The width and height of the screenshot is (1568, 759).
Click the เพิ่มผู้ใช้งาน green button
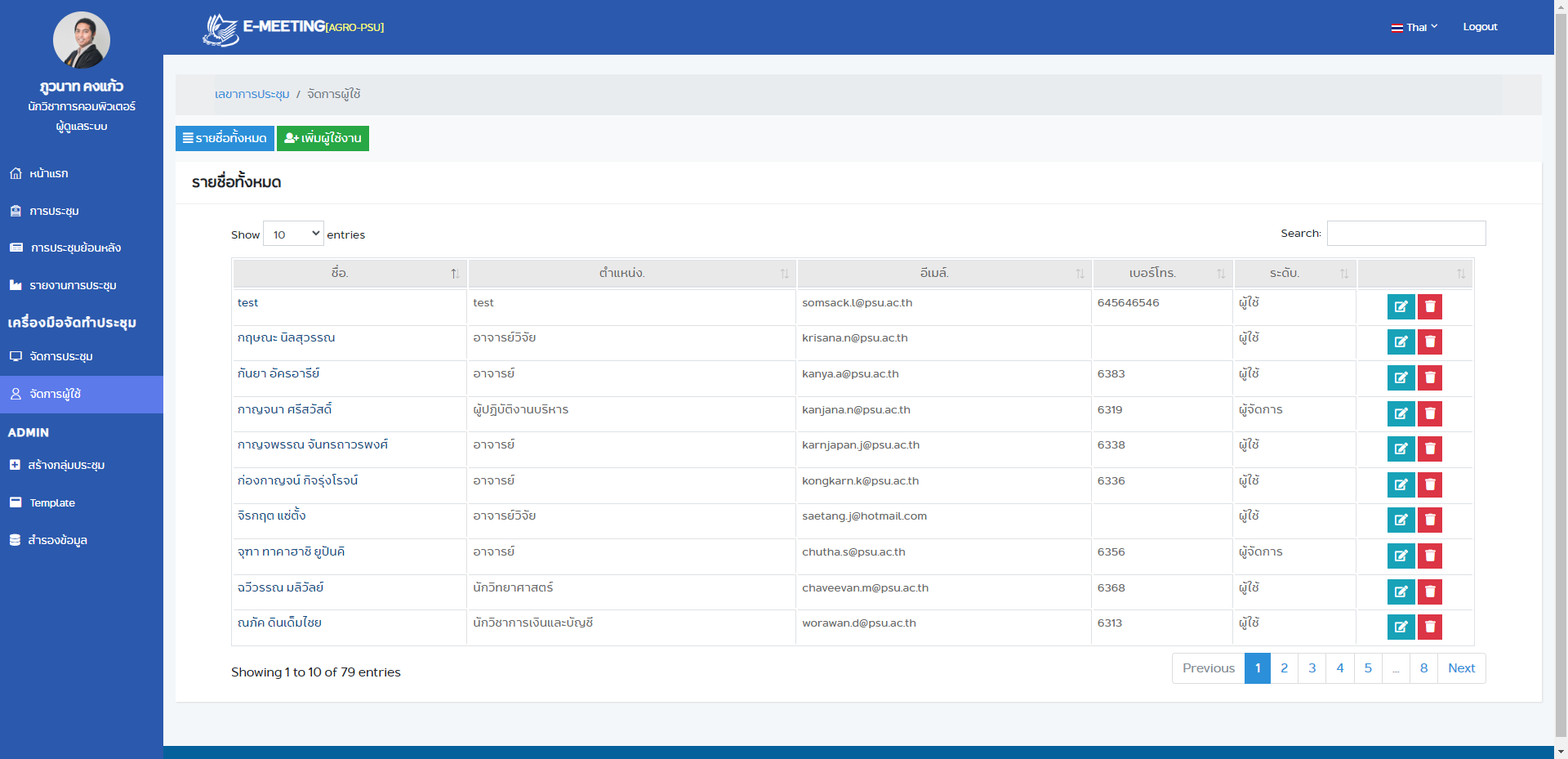(323, 138)
